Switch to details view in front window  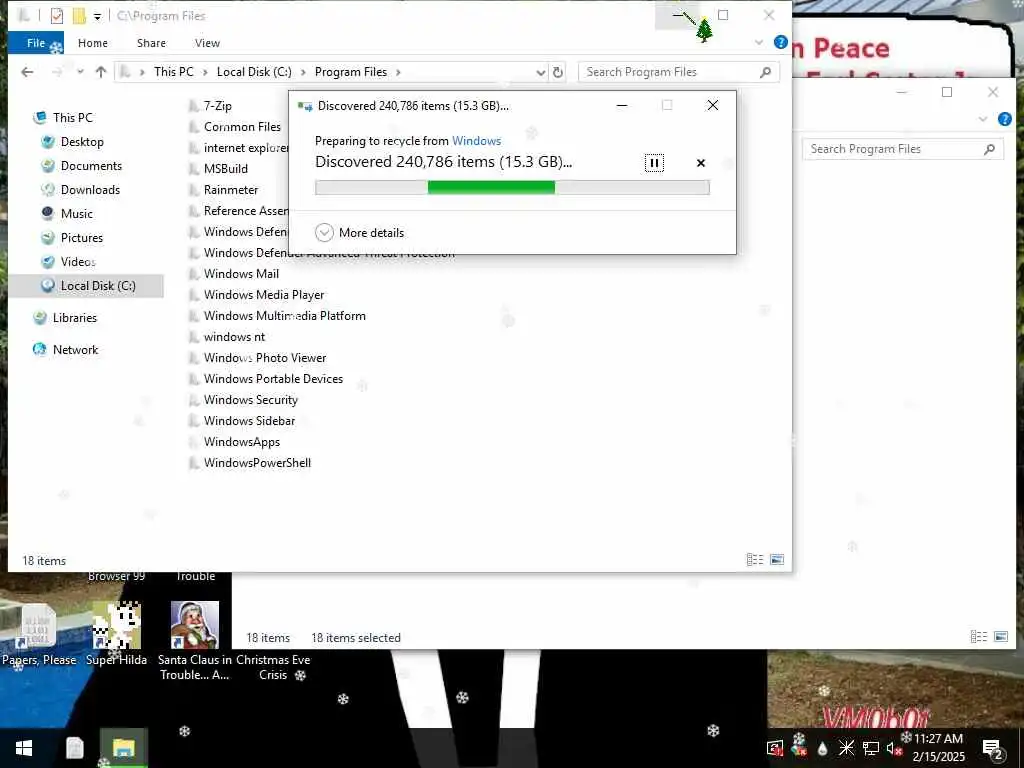tap(755, 560)
